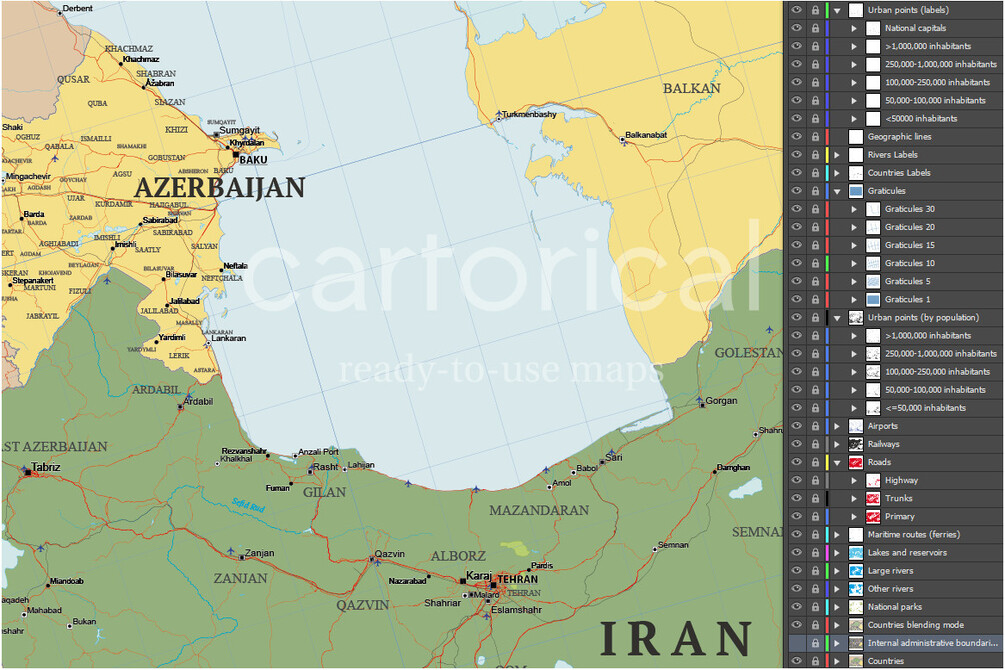
Task: Toggle visibility of Maritime routes (ferries)
Action: (797, 535)
